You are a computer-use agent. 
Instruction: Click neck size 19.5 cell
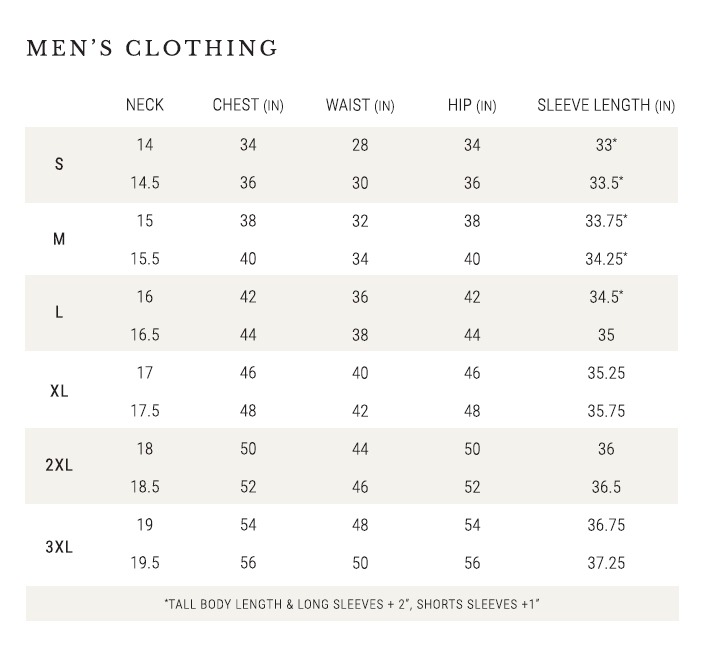[x=145, y=563]
